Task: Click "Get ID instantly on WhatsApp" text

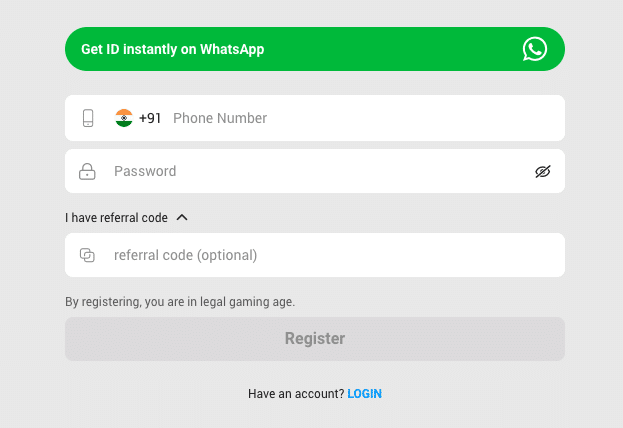Action: click(x=172, y=49)
